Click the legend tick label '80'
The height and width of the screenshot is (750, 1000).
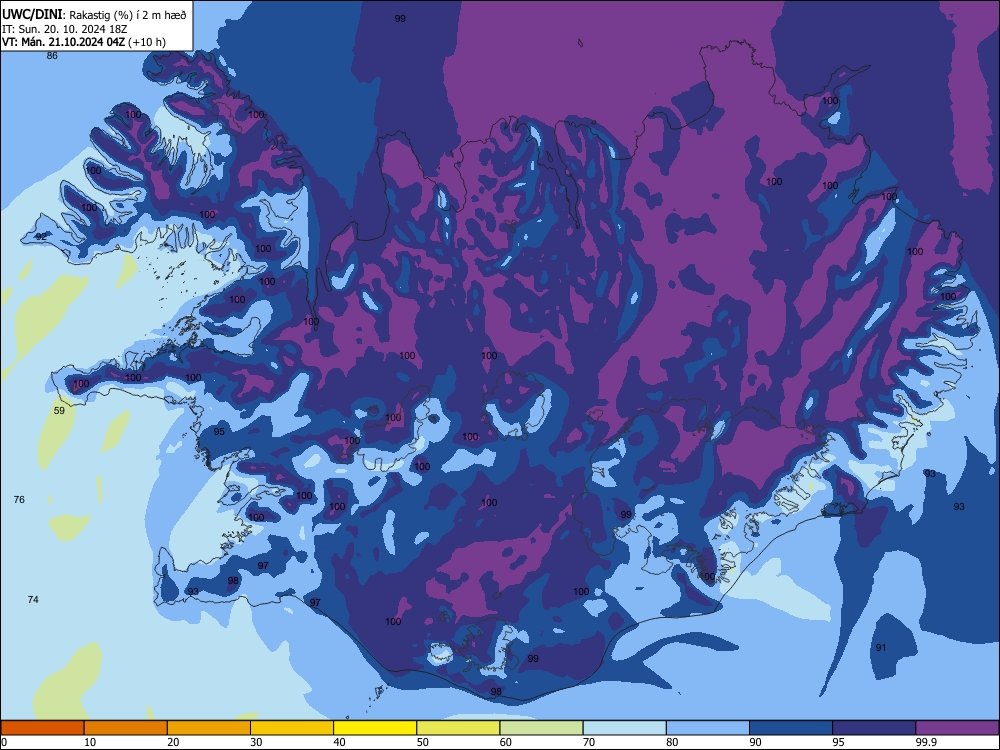[x=672, y=742]
